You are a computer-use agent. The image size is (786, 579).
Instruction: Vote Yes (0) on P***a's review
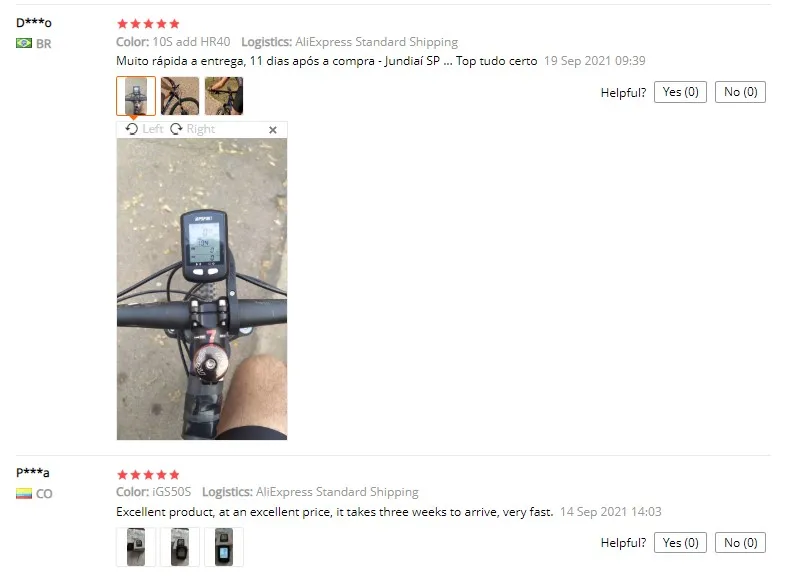point(680,543)
